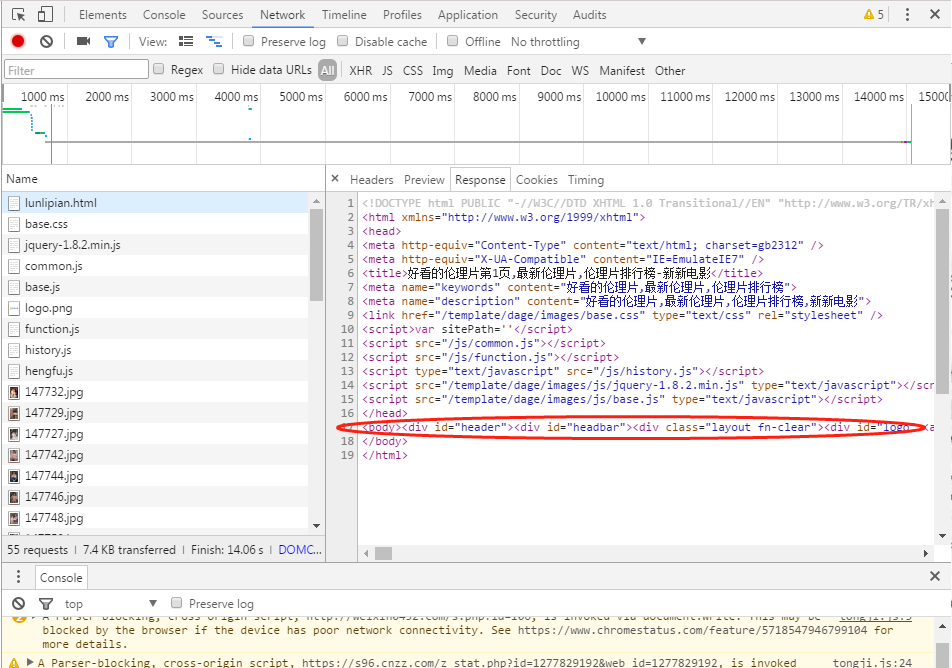Click request list vertical scrollbar thumb

click(316, 255)
